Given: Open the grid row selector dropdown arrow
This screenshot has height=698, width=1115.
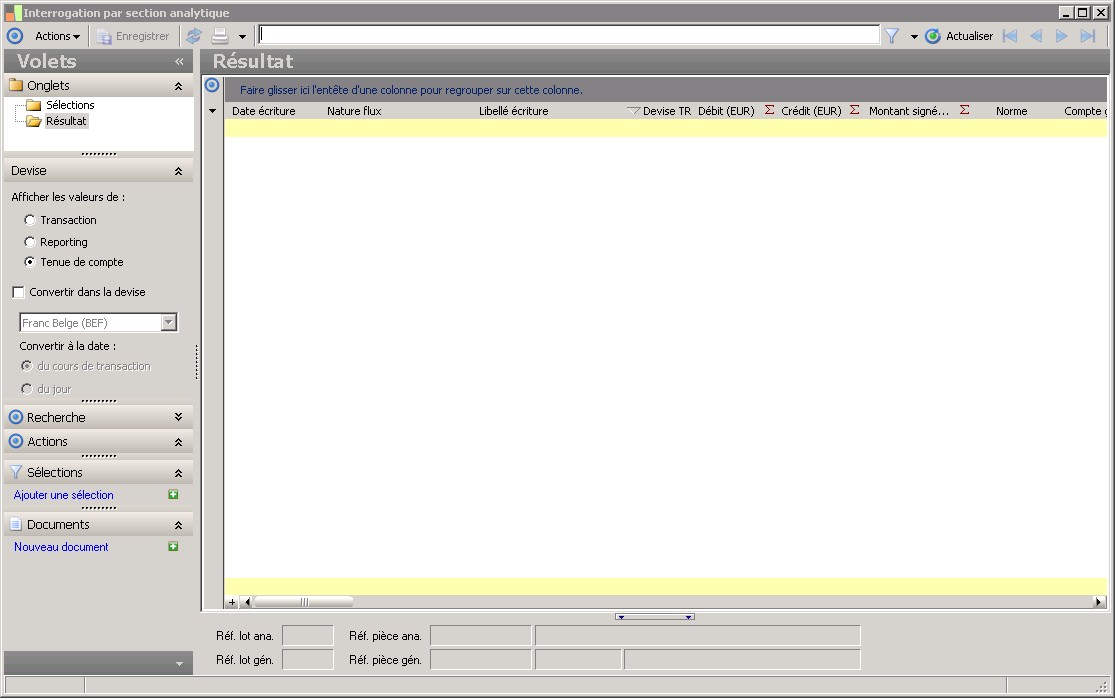Looking at the screenshot, I should (x=213, y=111).
